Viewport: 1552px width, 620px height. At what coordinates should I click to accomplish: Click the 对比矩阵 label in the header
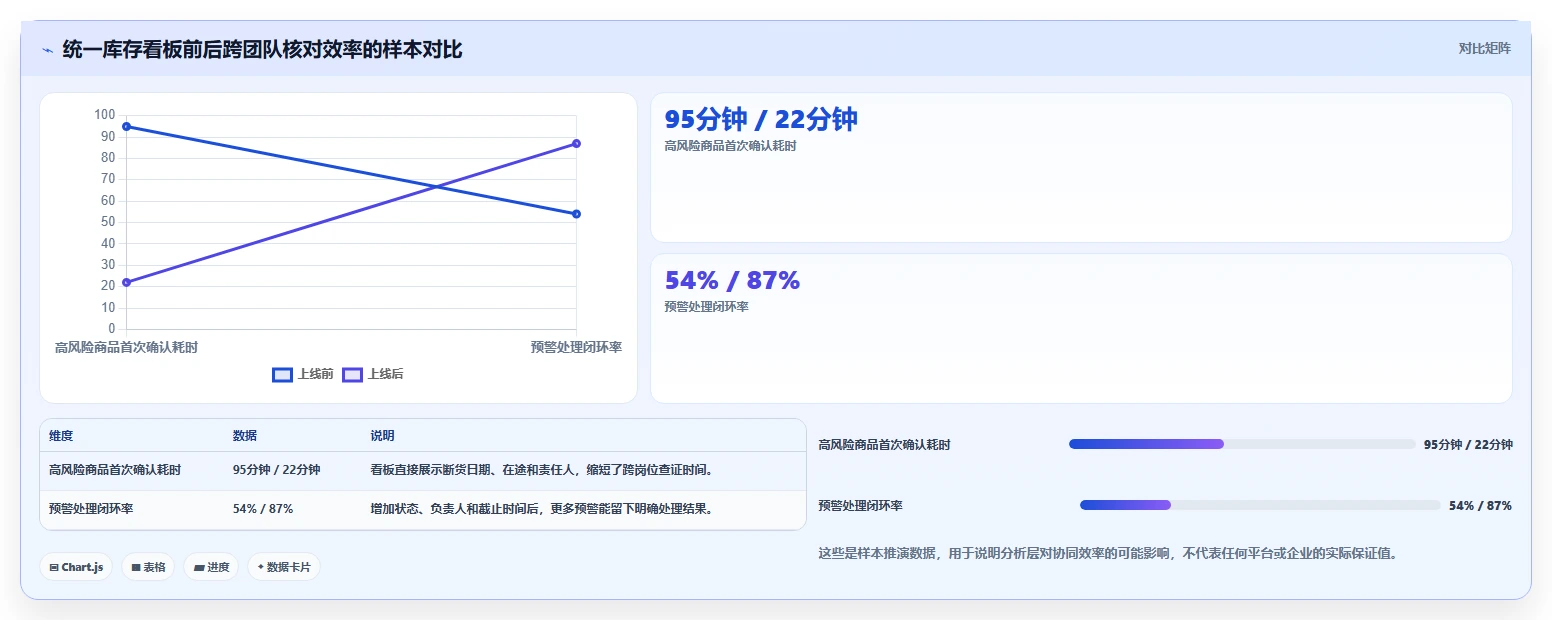(1485, 49)
